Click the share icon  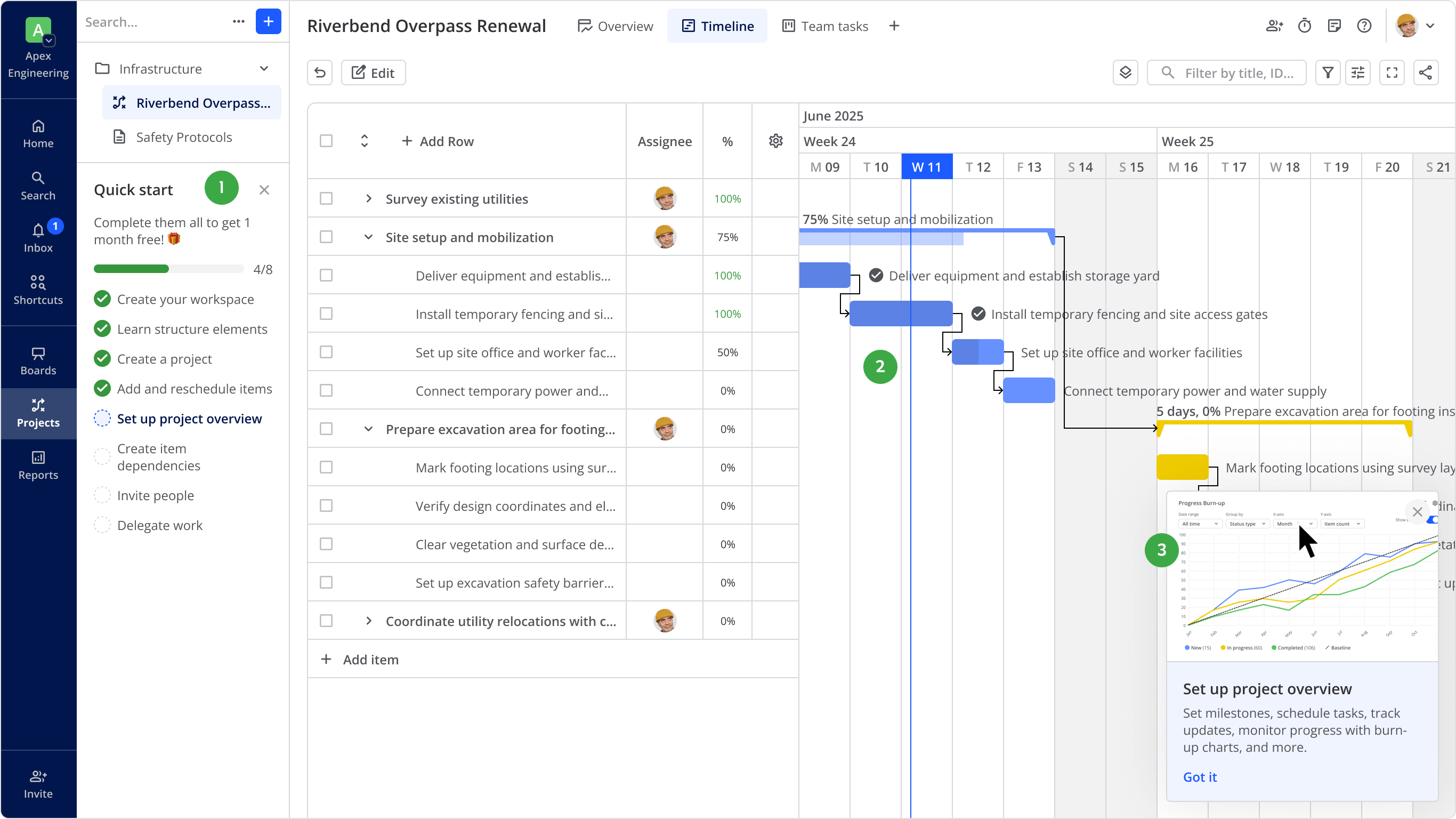point(1425,73)
